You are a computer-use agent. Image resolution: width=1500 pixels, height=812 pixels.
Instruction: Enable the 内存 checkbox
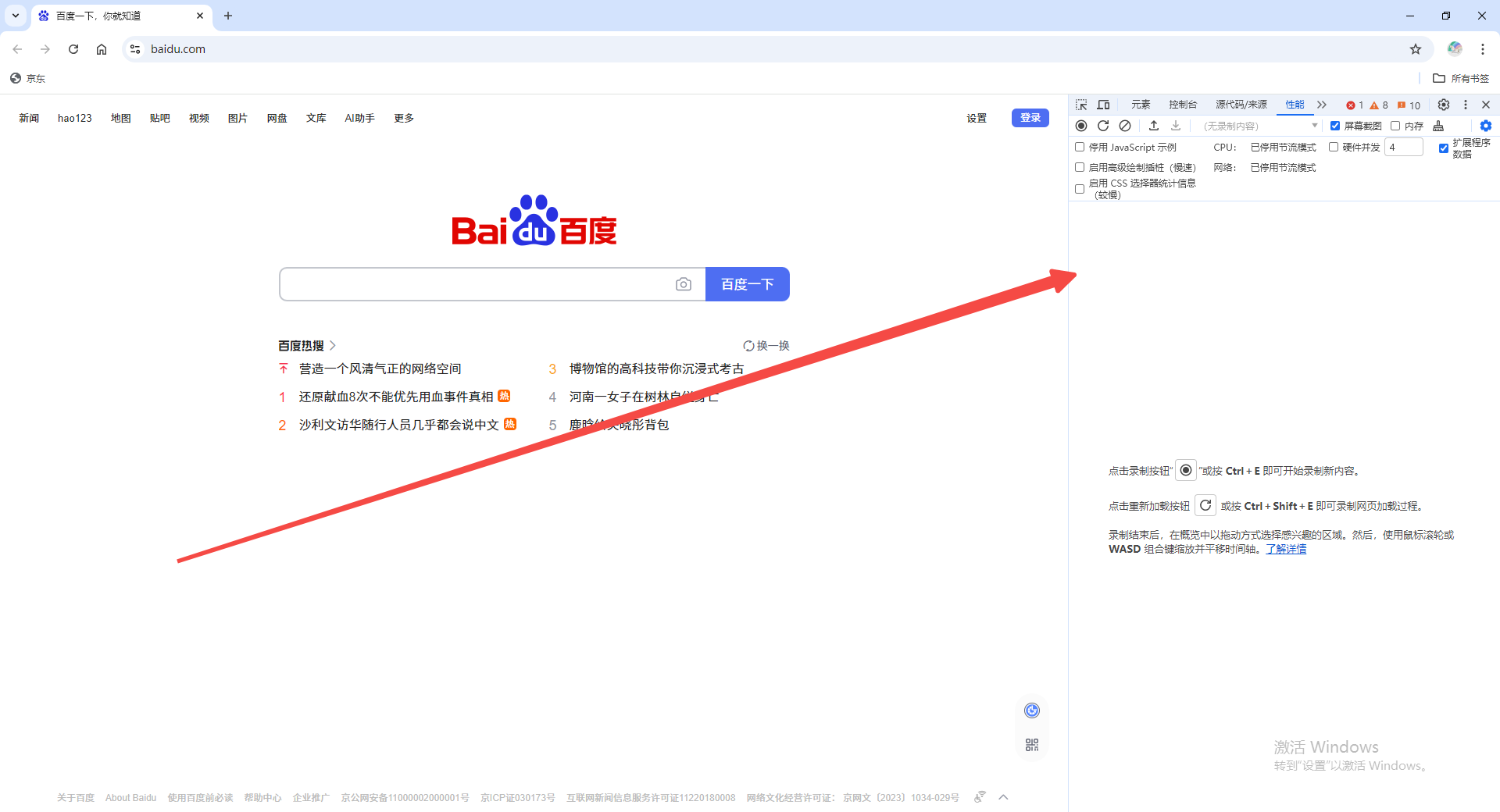[1395, 126]
